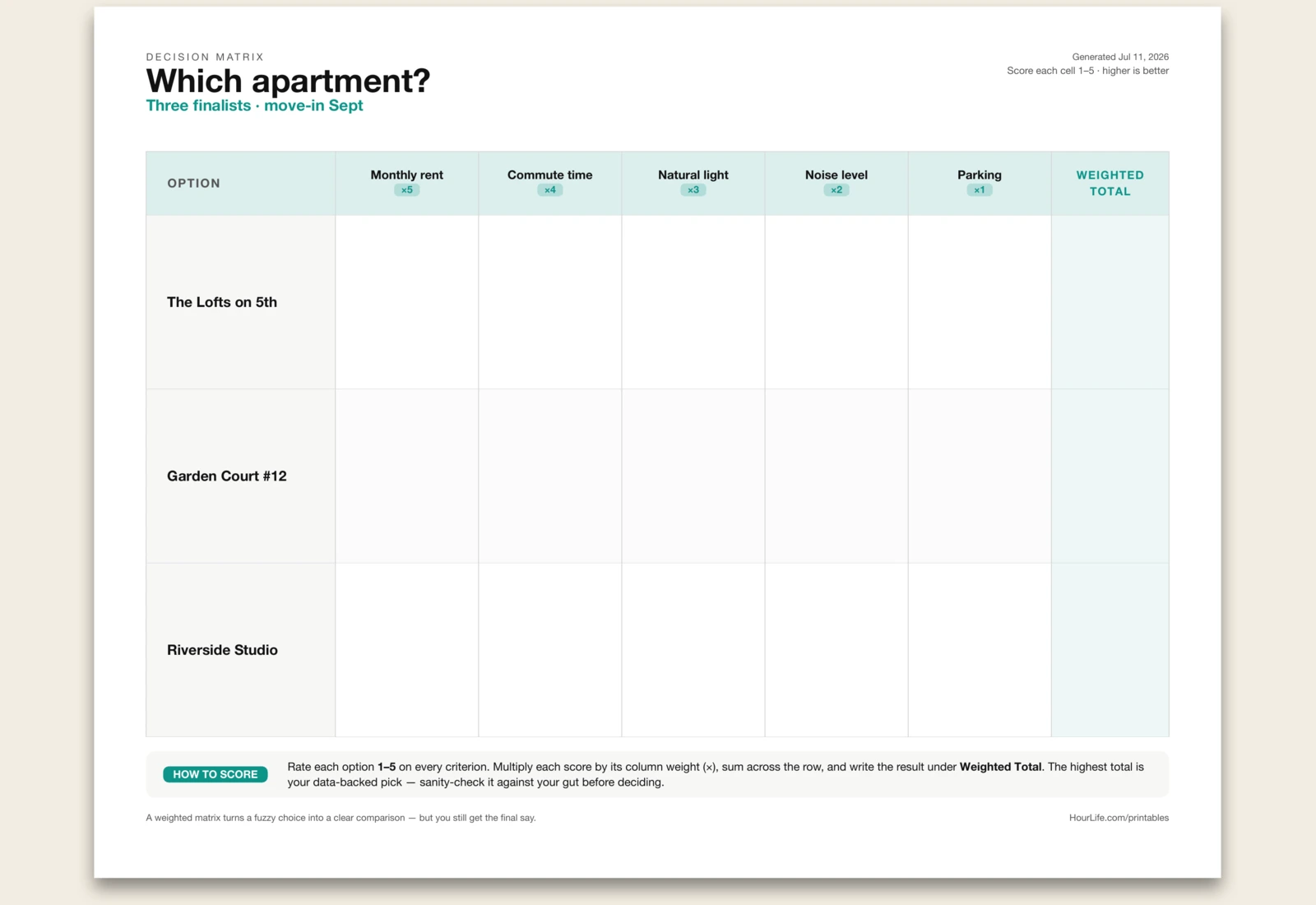1316x905 pixels.
Task: Click Weighted Total cell for Riverside Studio
Action: click(x=1110, y=650)
